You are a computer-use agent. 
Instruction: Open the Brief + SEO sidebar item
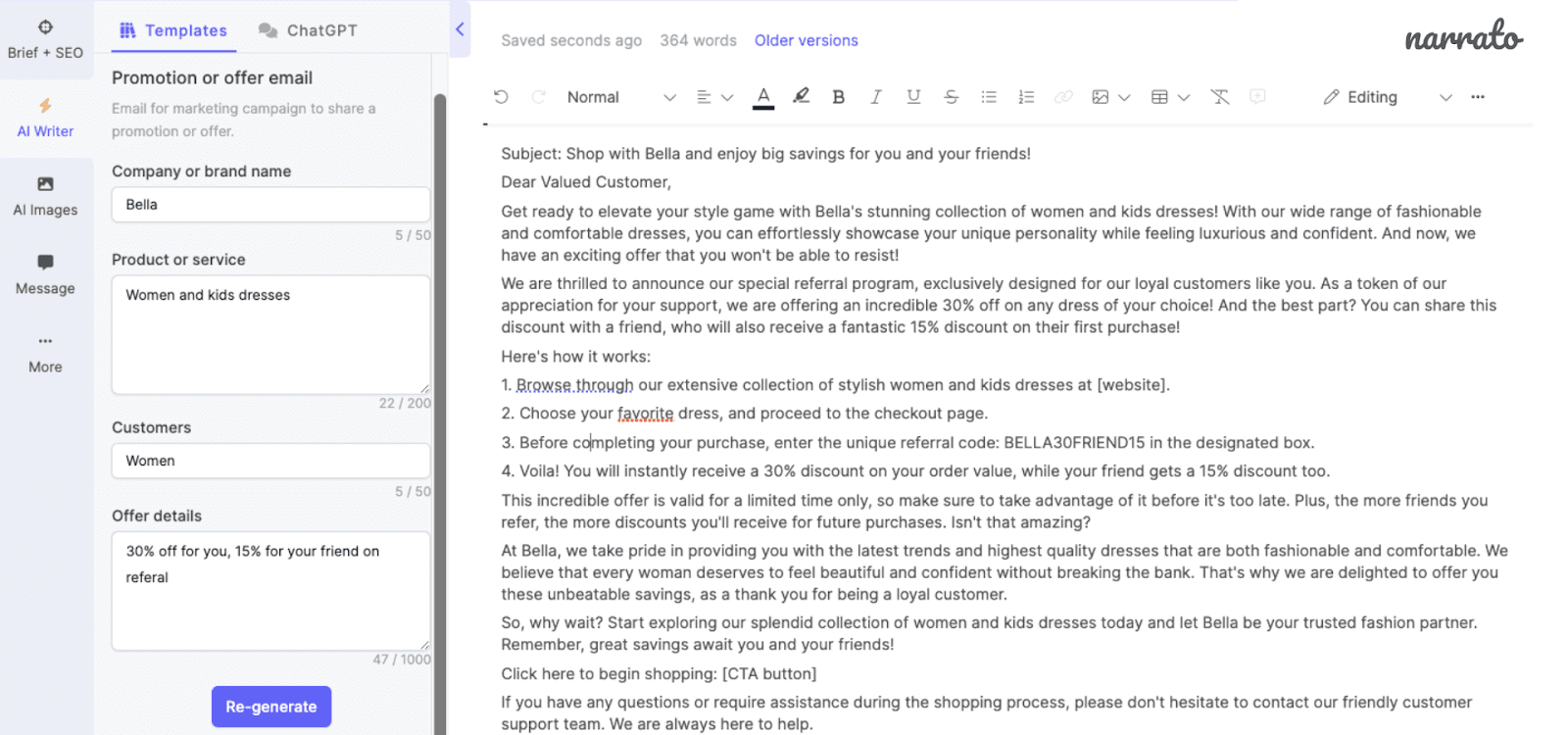[x=45, y=39]
